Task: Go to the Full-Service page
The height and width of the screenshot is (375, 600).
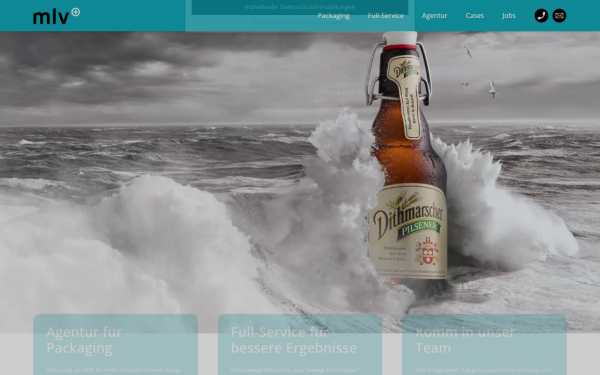Action: [386, 16]
